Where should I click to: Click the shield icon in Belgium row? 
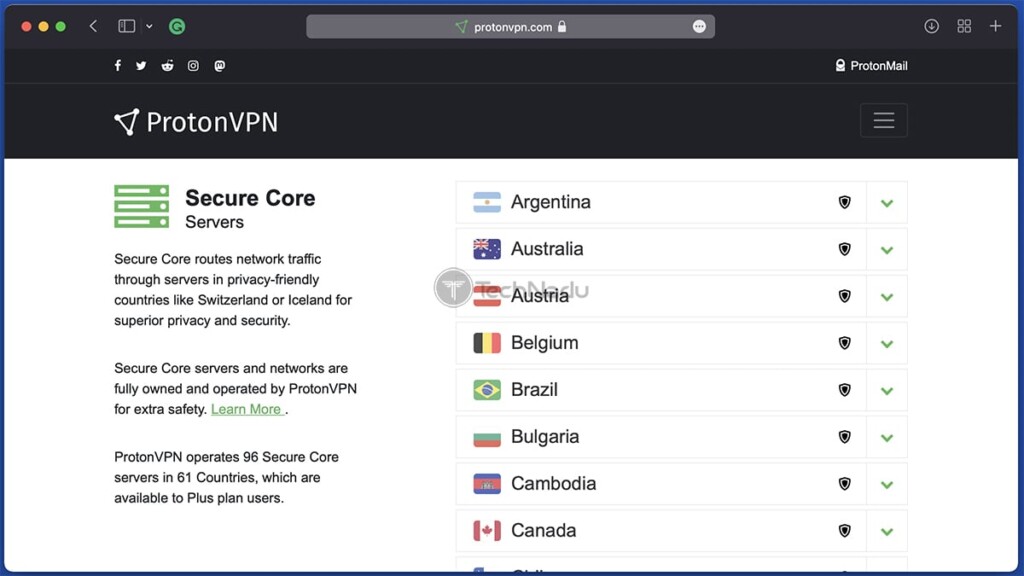844,344
